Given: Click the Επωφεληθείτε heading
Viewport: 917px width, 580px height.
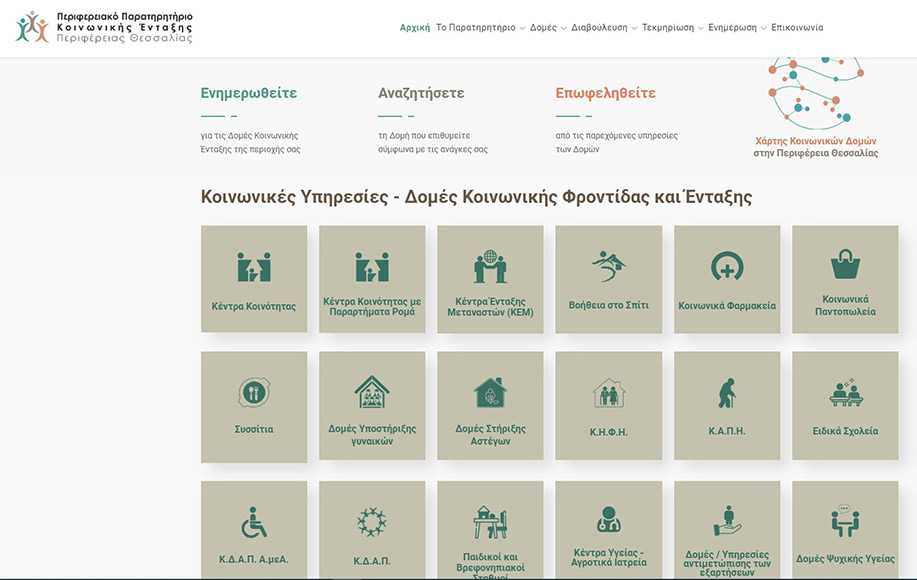Looking at the screenshot, I should [x=605, y=93].
